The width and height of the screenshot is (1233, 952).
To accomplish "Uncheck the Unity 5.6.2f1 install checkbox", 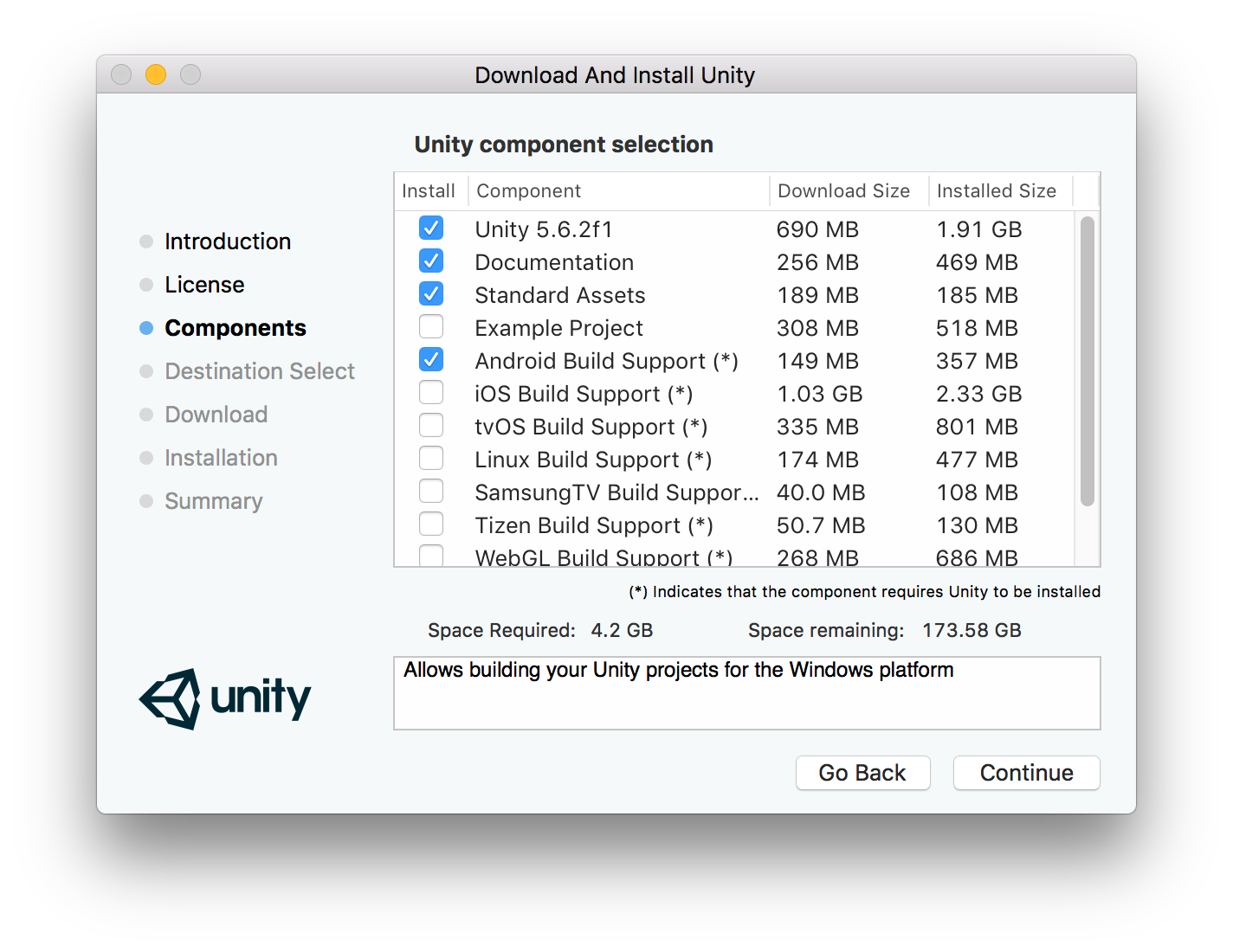I will 431,228.
